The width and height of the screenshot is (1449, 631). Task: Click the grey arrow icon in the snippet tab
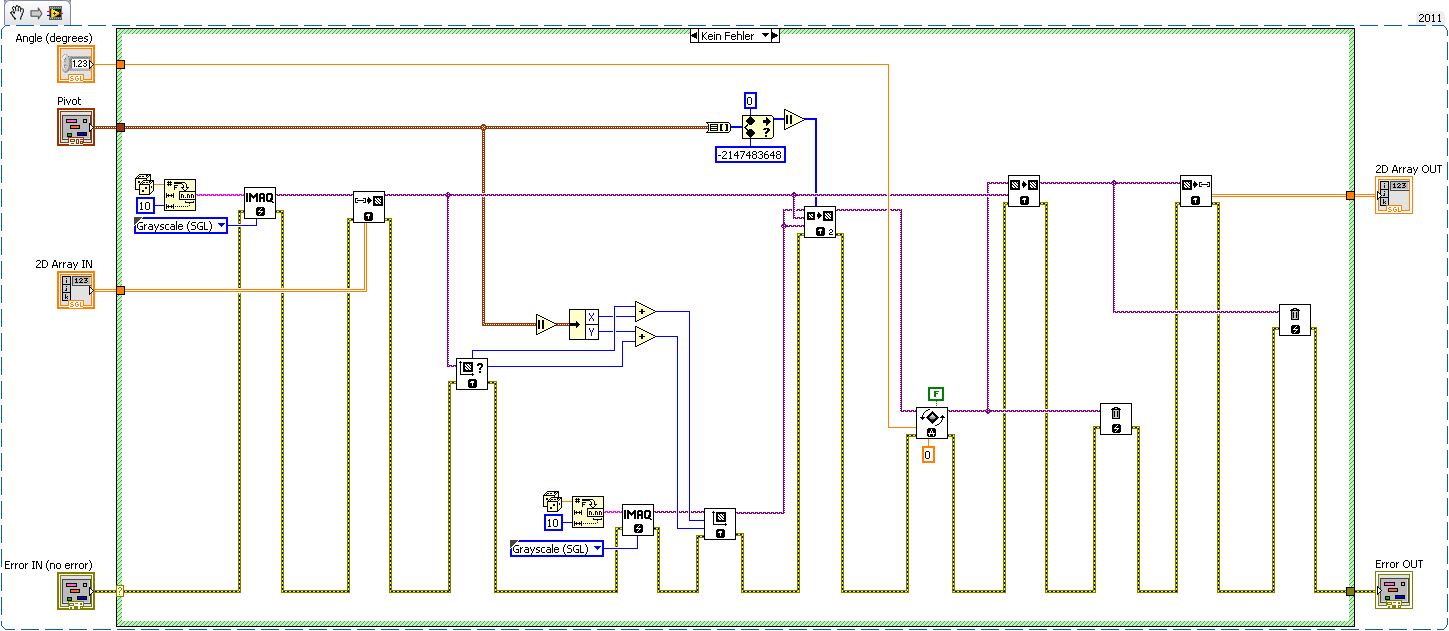(34, 13)
